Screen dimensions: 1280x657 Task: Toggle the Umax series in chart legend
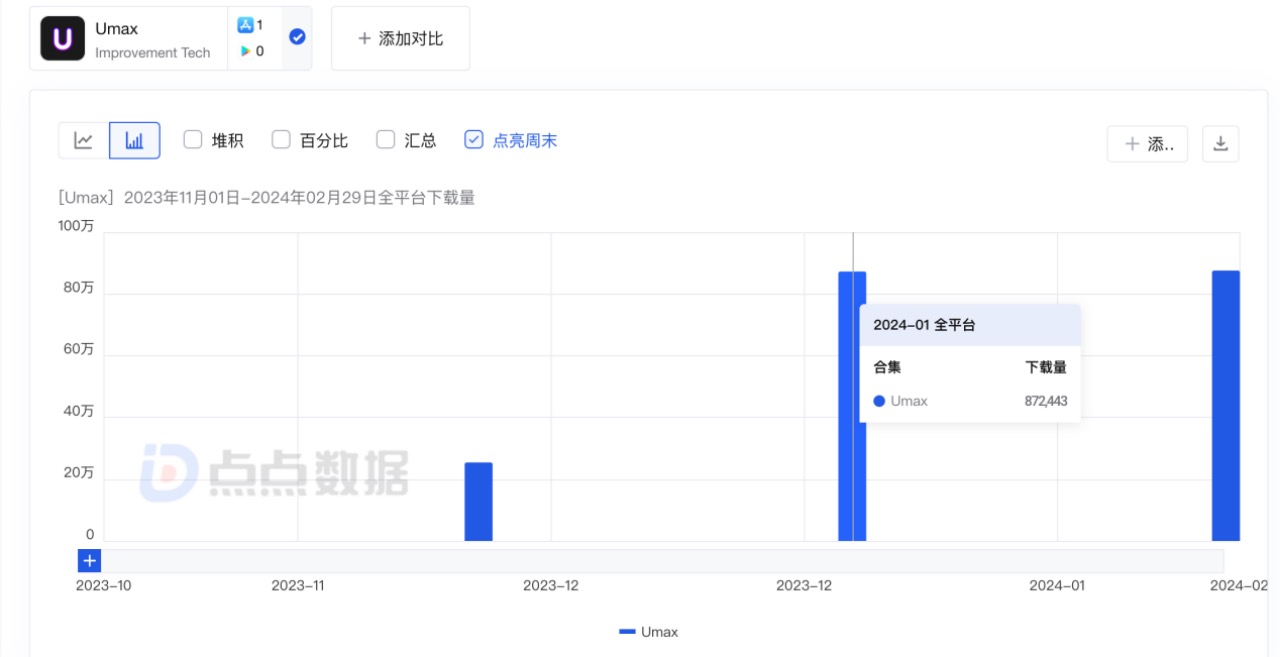pyautogui.click(x=648, y=632)
